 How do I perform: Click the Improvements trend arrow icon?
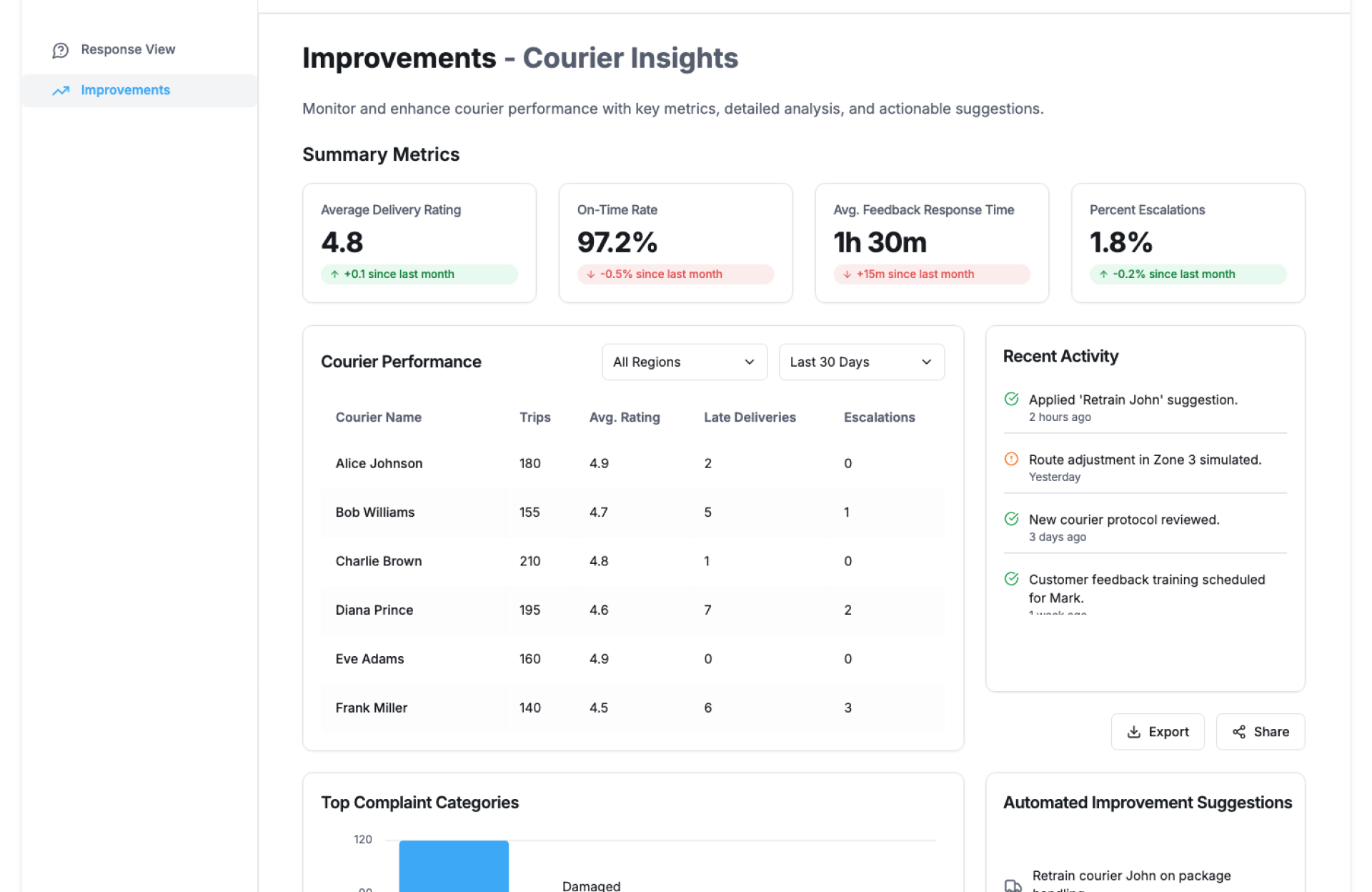[61, 91]
